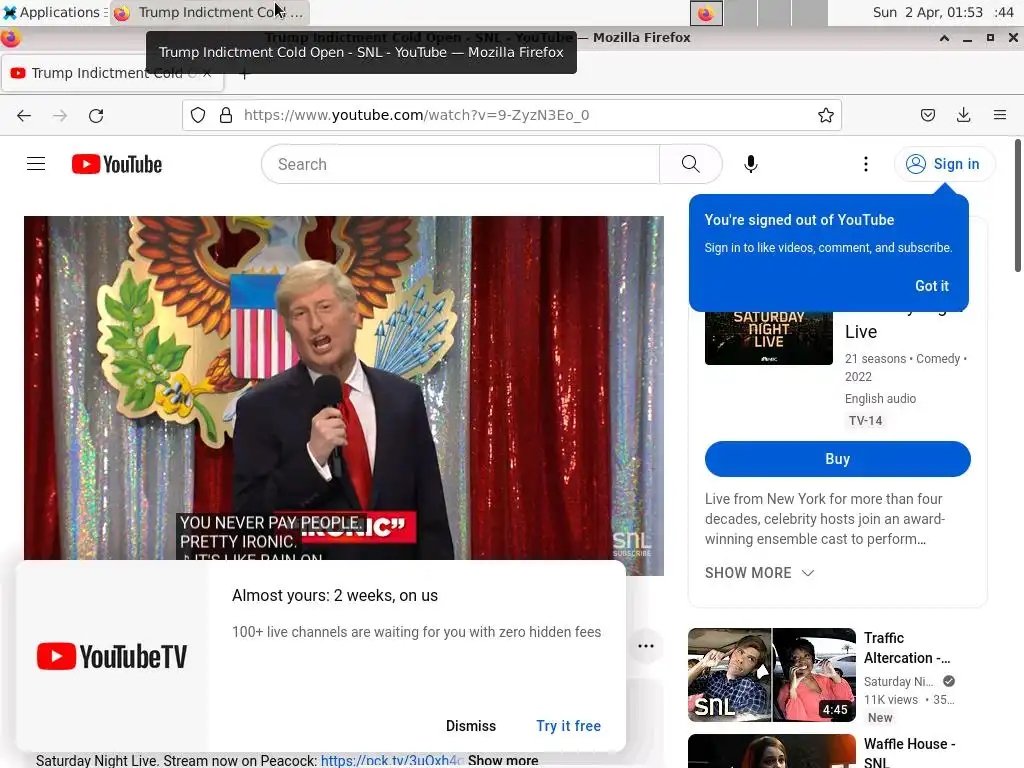Open the Pocket save icon
The height and width of the screenshot is (768, 1024).
927,115
